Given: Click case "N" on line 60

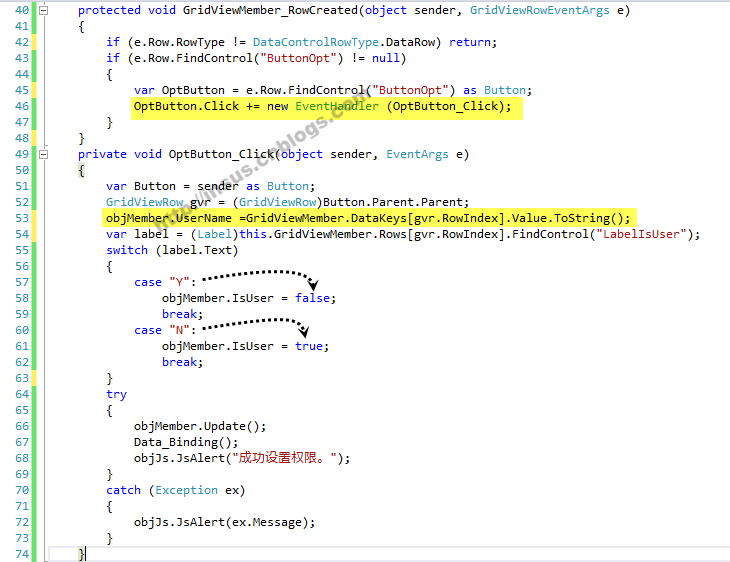Looking at the screenshot, I should point(162,330).
